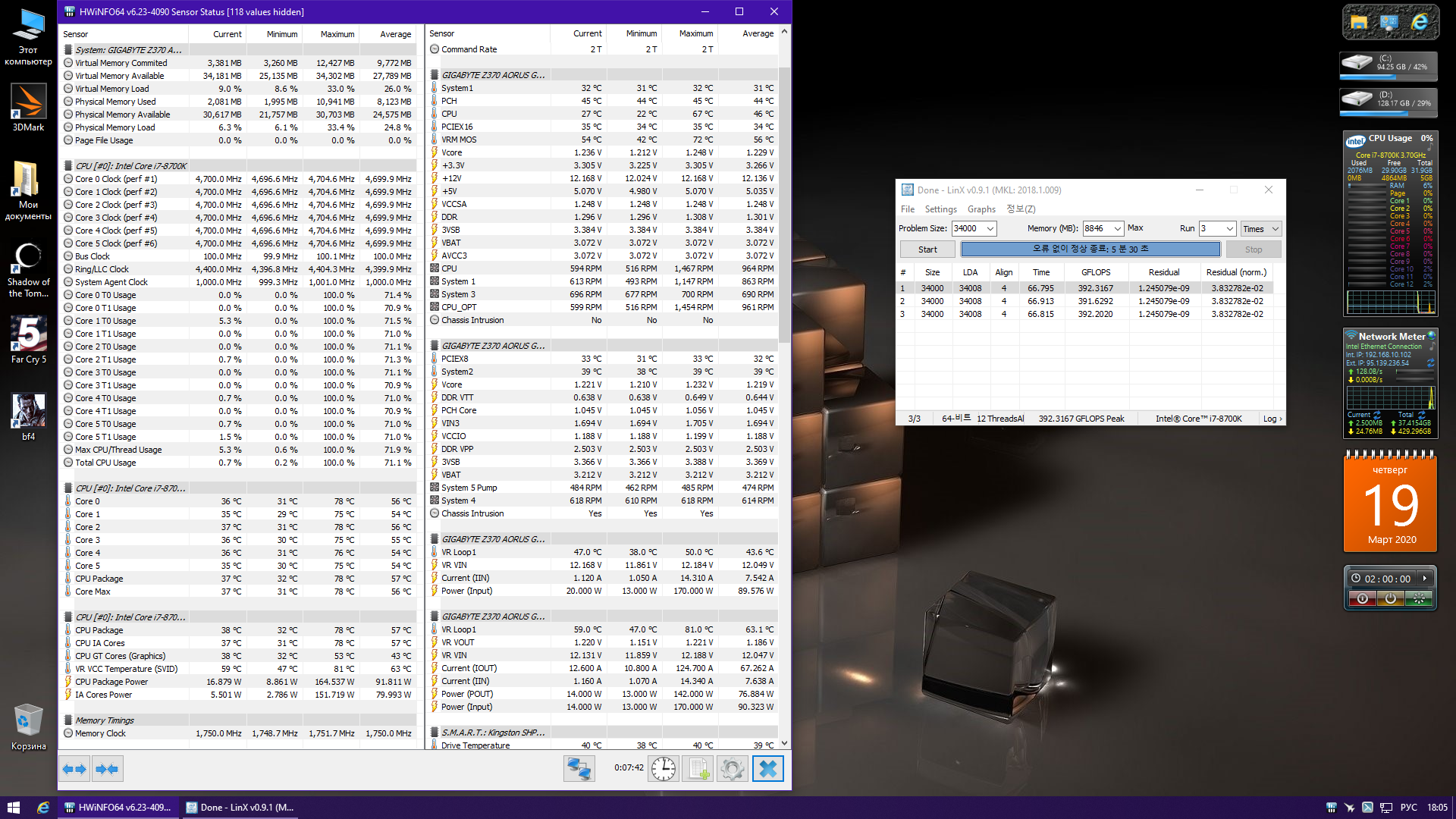Open HWiNFO sensor settings gear
Image resolution: width=1456 pixels, height=819 pixels.
pyautogui.click(x=733, y=768)
